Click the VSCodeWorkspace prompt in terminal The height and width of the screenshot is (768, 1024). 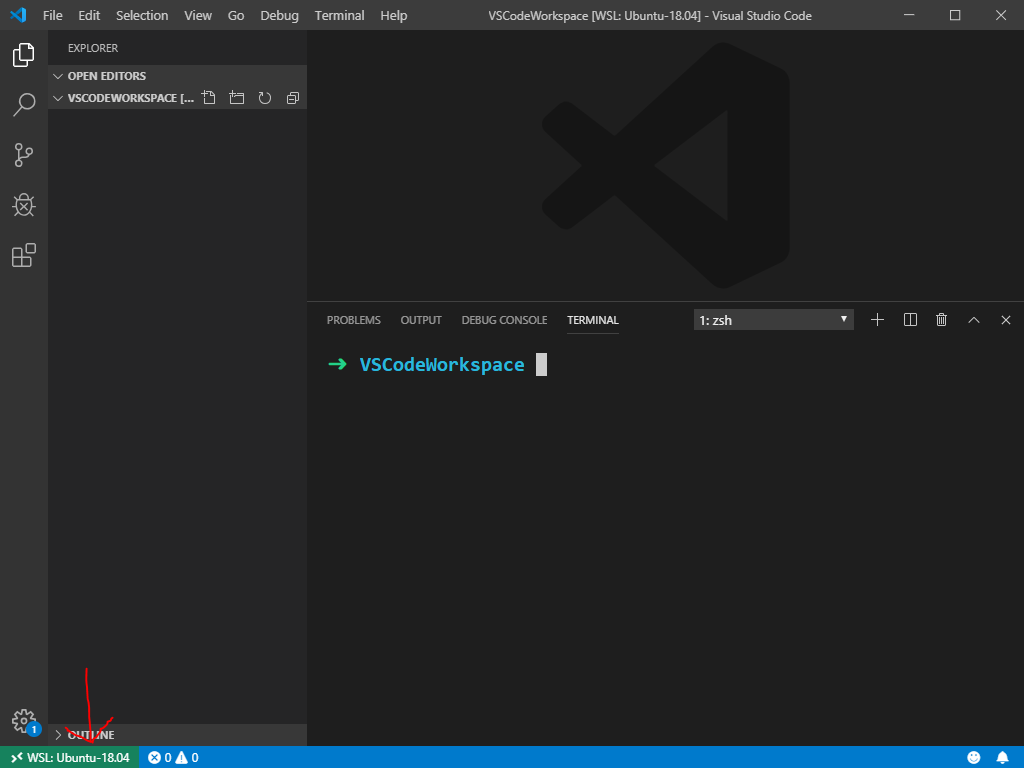(x=442, y=364)
